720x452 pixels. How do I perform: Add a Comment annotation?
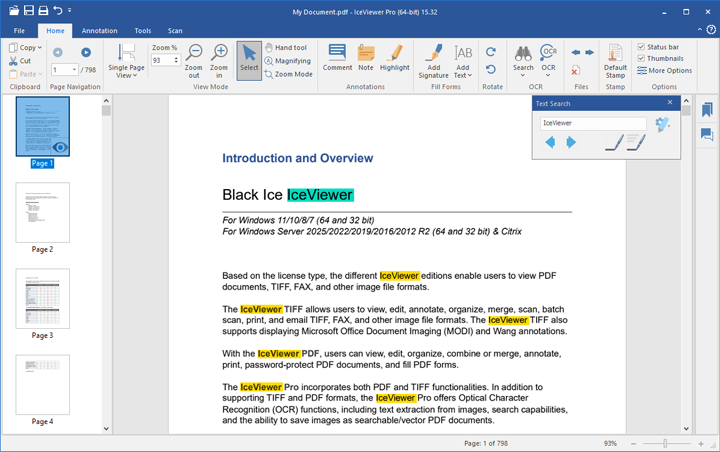pos(337,58)
